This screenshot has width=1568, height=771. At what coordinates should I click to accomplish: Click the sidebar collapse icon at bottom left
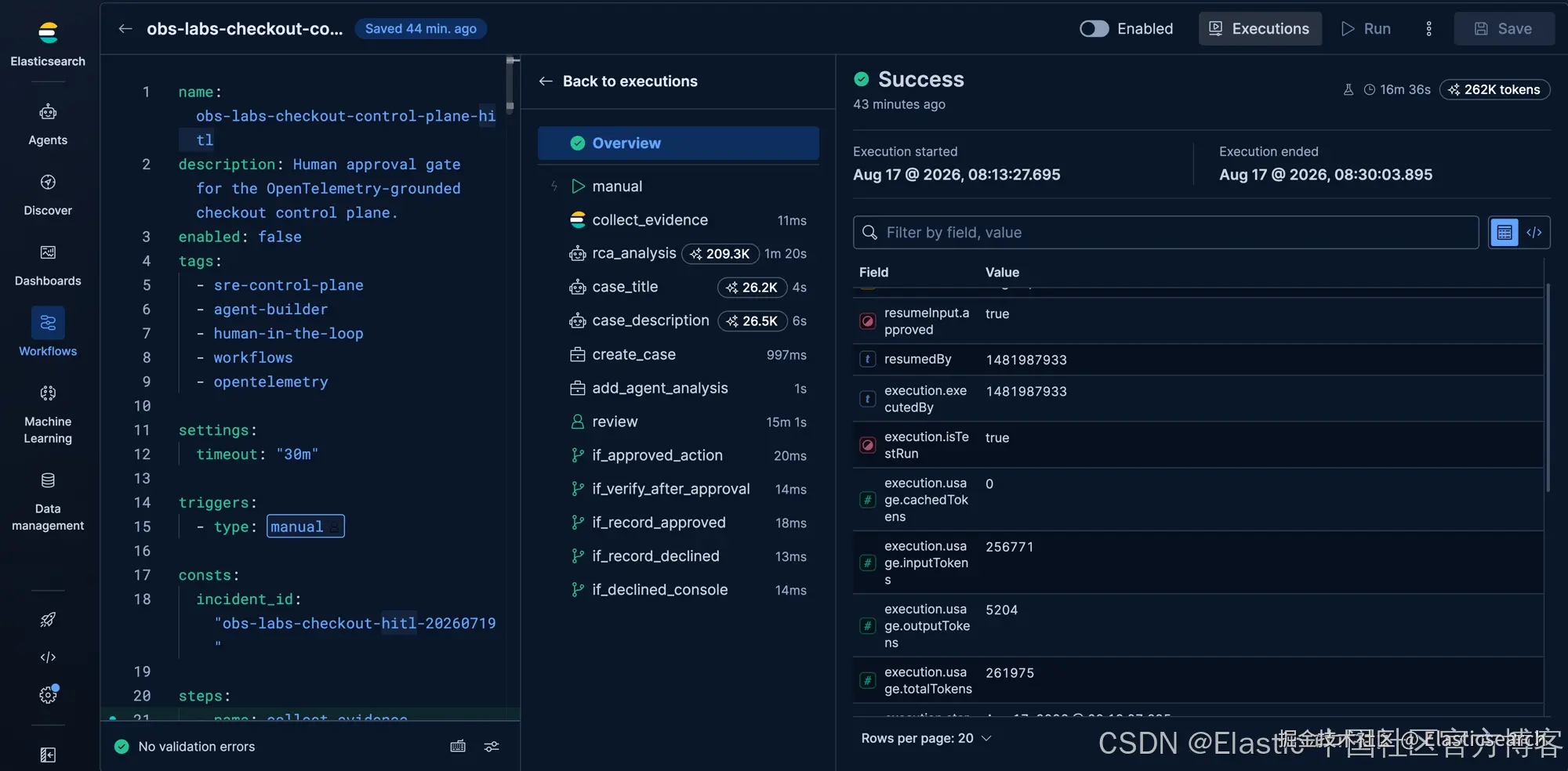coord(48,755)
